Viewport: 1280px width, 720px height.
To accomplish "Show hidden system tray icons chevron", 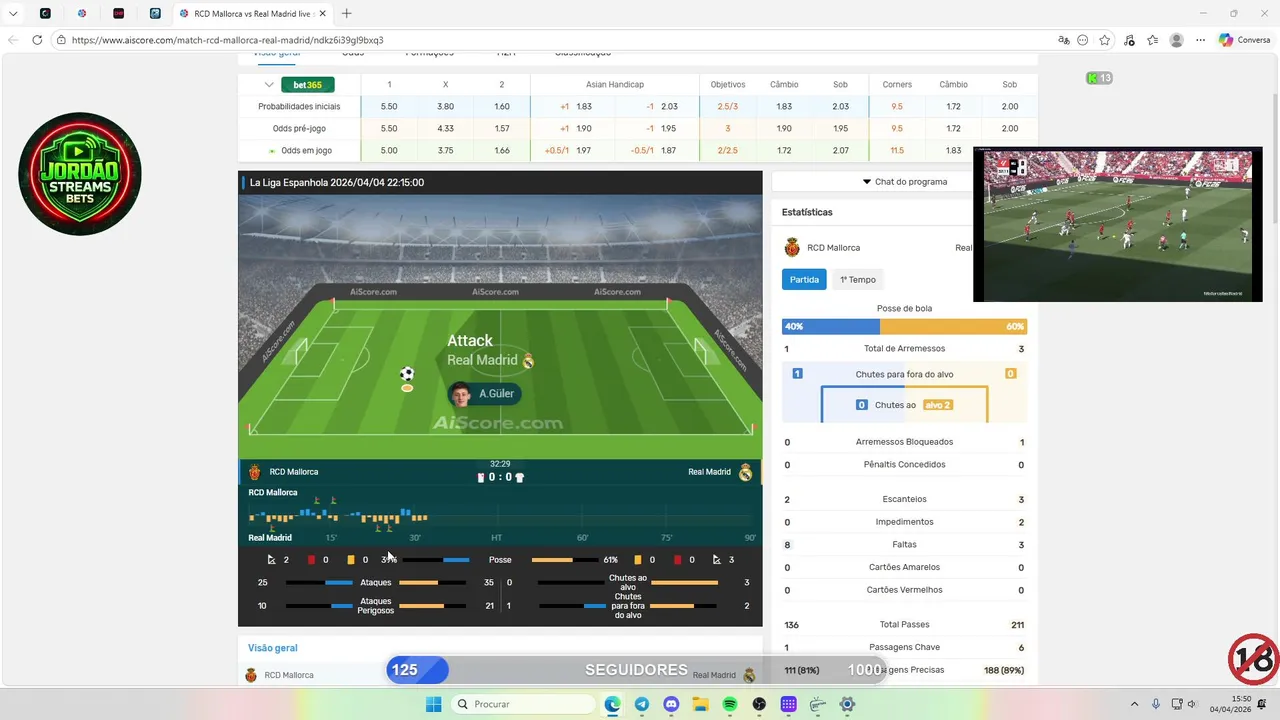I will click(x=1135, y=704).
